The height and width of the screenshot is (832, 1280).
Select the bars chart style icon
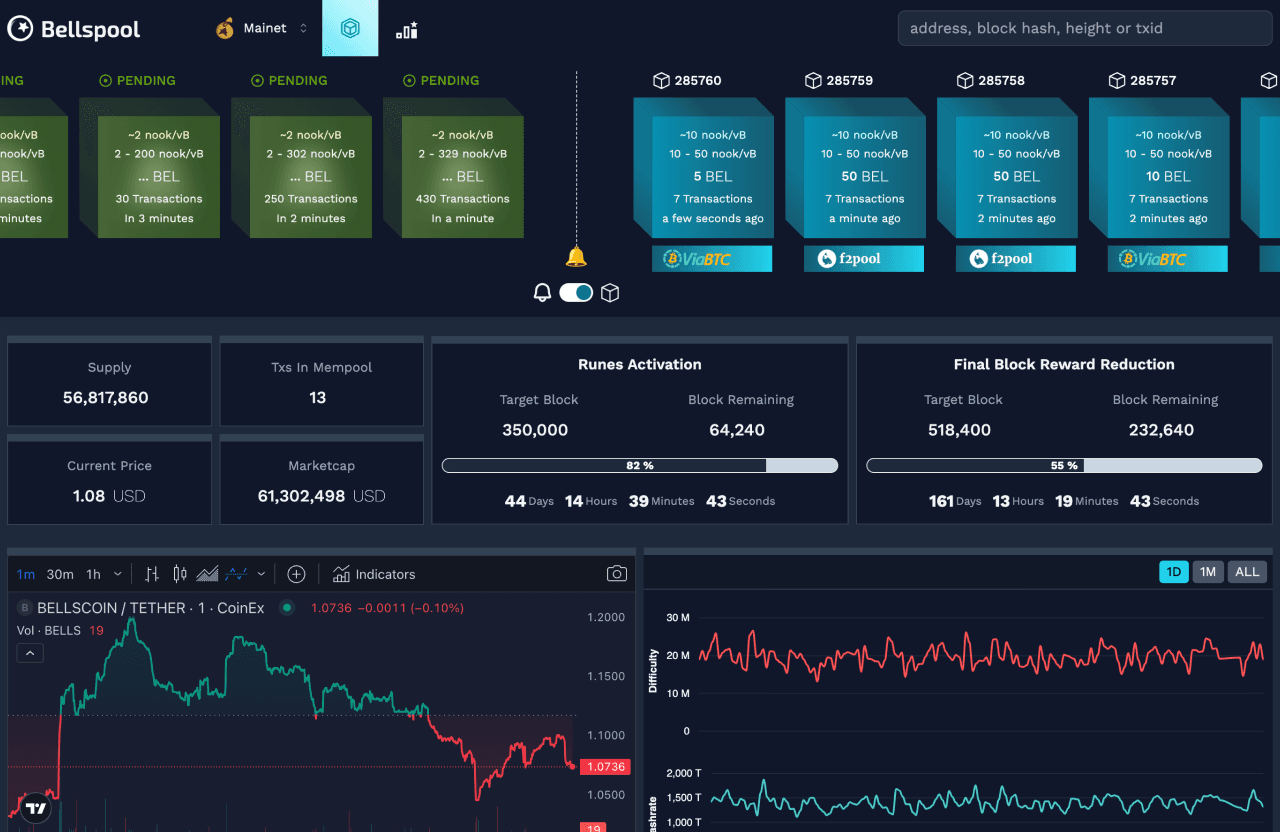pyautogui.click(x=152, y=574)
